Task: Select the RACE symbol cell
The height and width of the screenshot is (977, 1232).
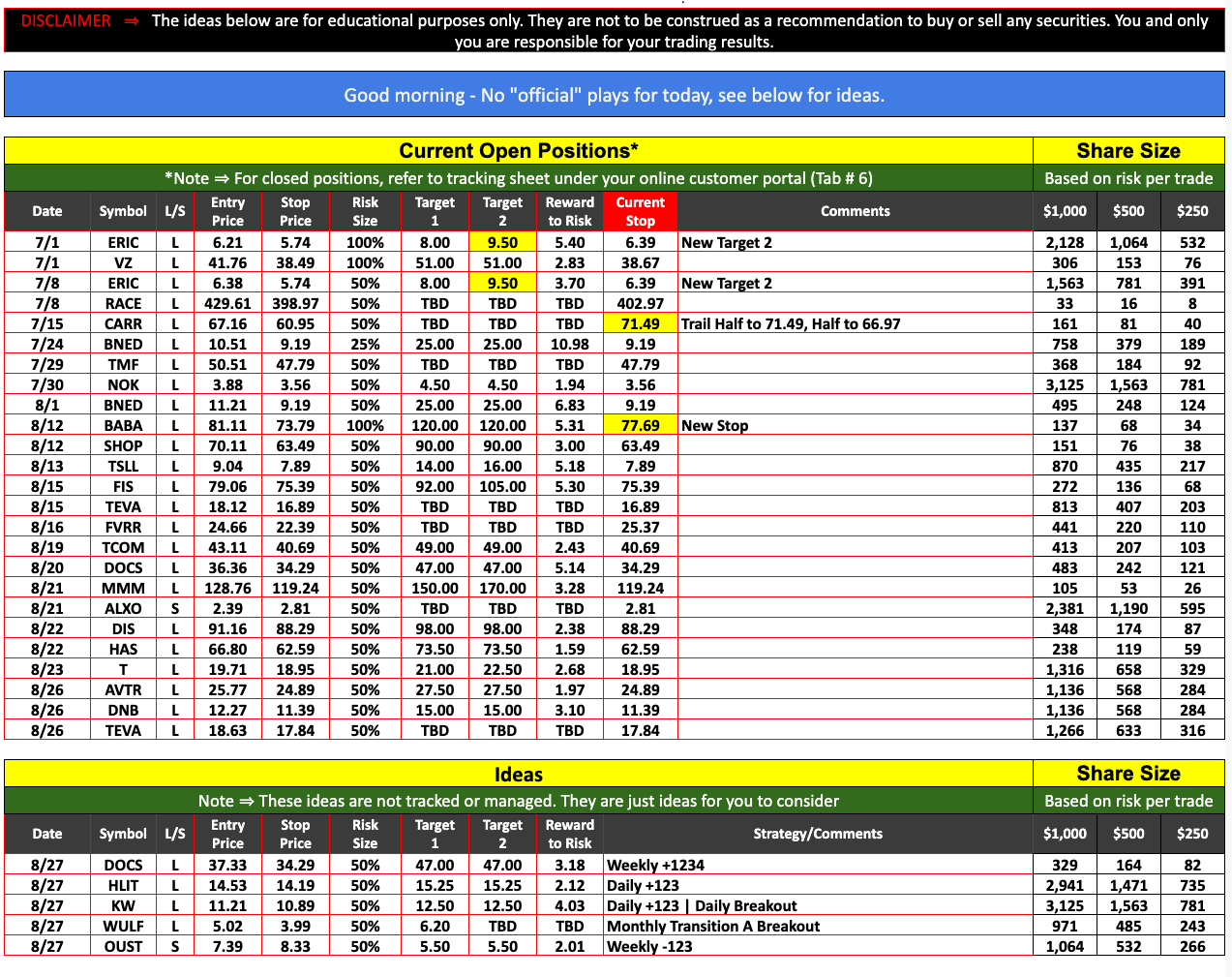Action: tap(123, 303)
